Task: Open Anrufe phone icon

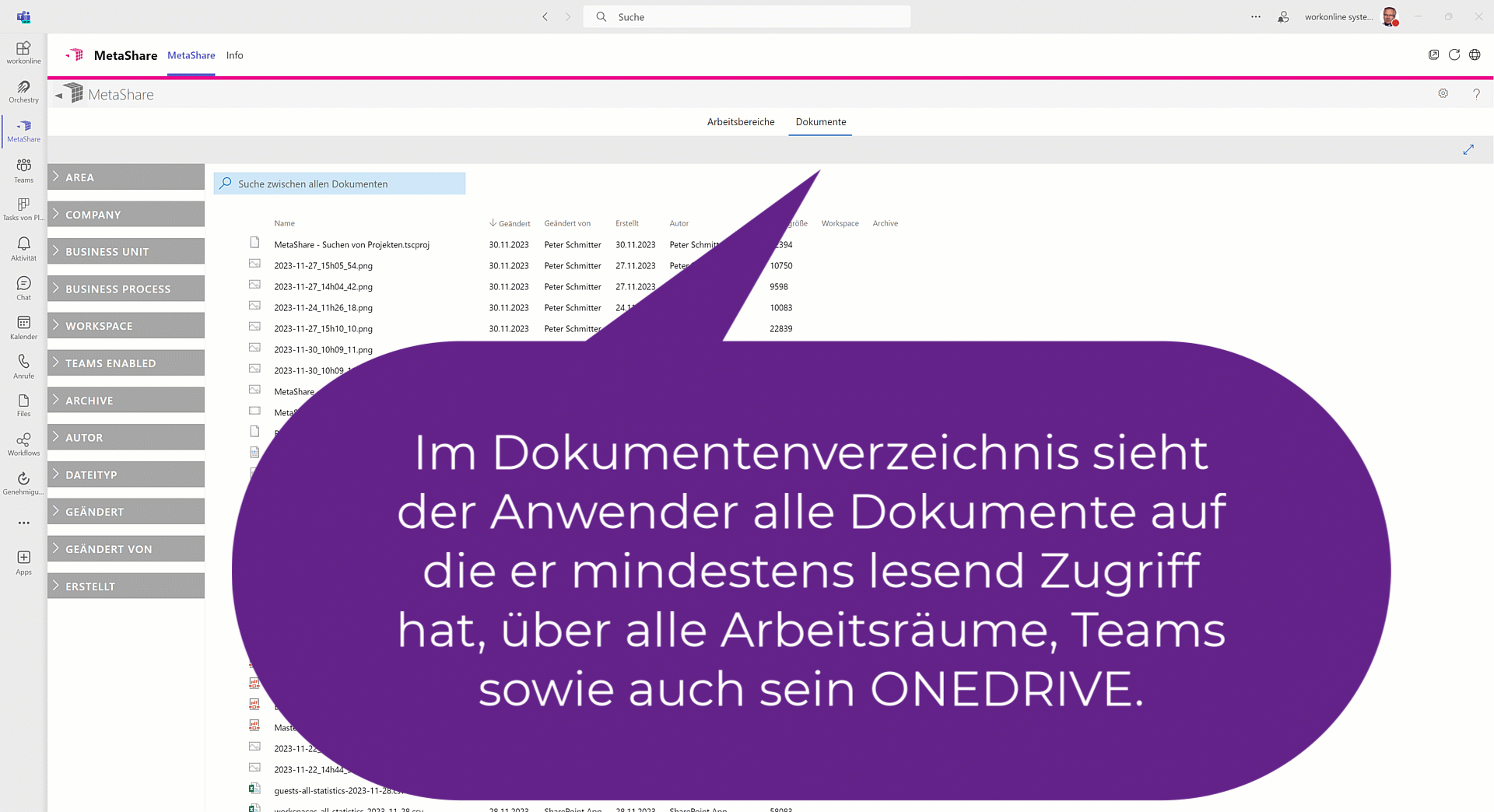Action: coord(23,366)
